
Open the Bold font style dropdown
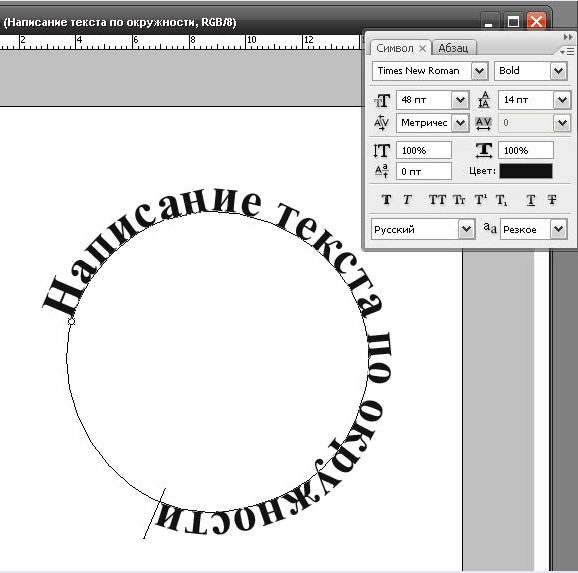click(x=558, y=71)
